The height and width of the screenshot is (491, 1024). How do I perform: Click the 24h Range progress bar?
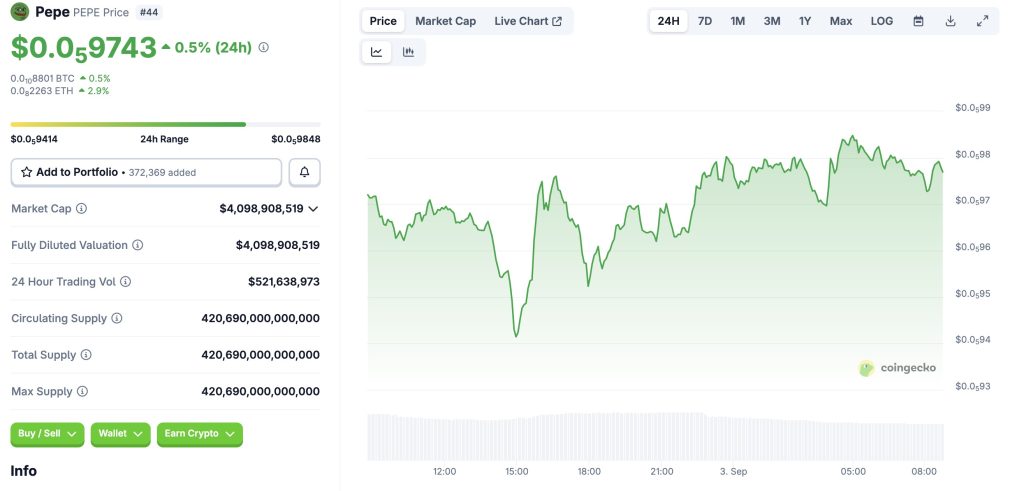(165, 124)
